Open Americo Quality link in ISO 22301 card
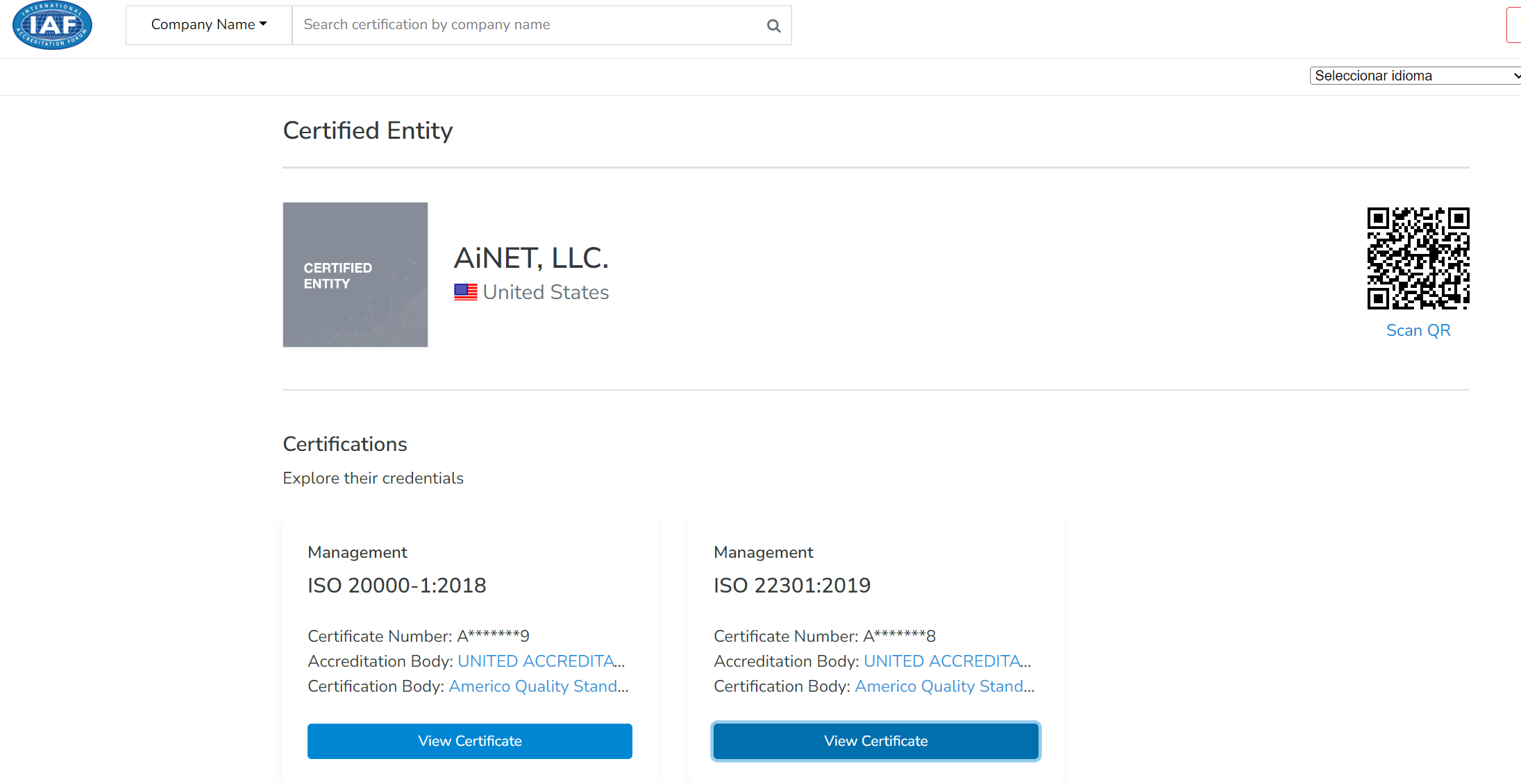This screenshot has height=784, width=1521. (x=944, y=686)
